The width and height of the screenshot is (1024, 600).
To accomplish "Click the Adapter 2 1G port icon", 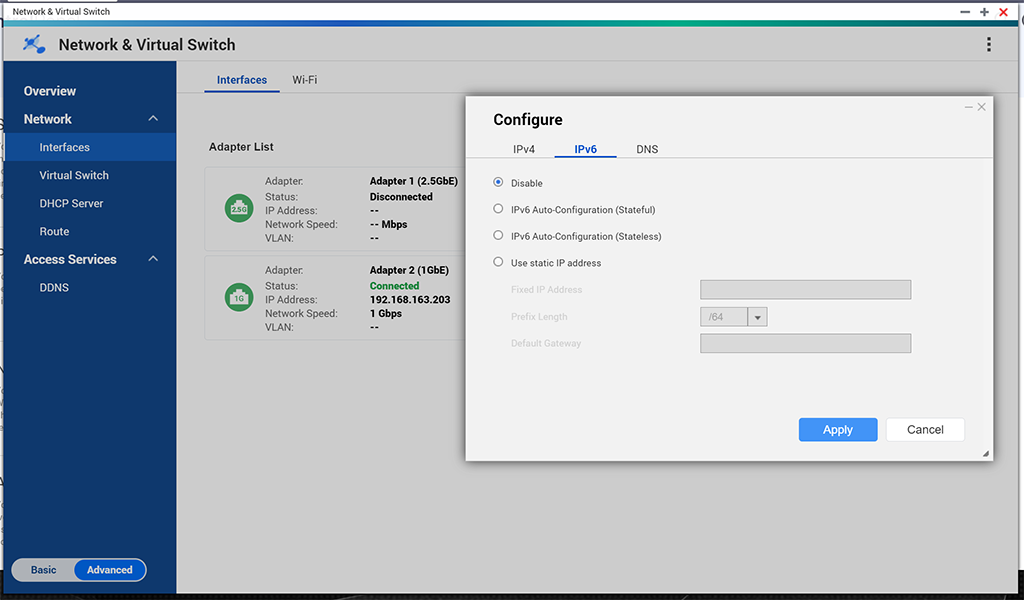I will click(239, 297).
